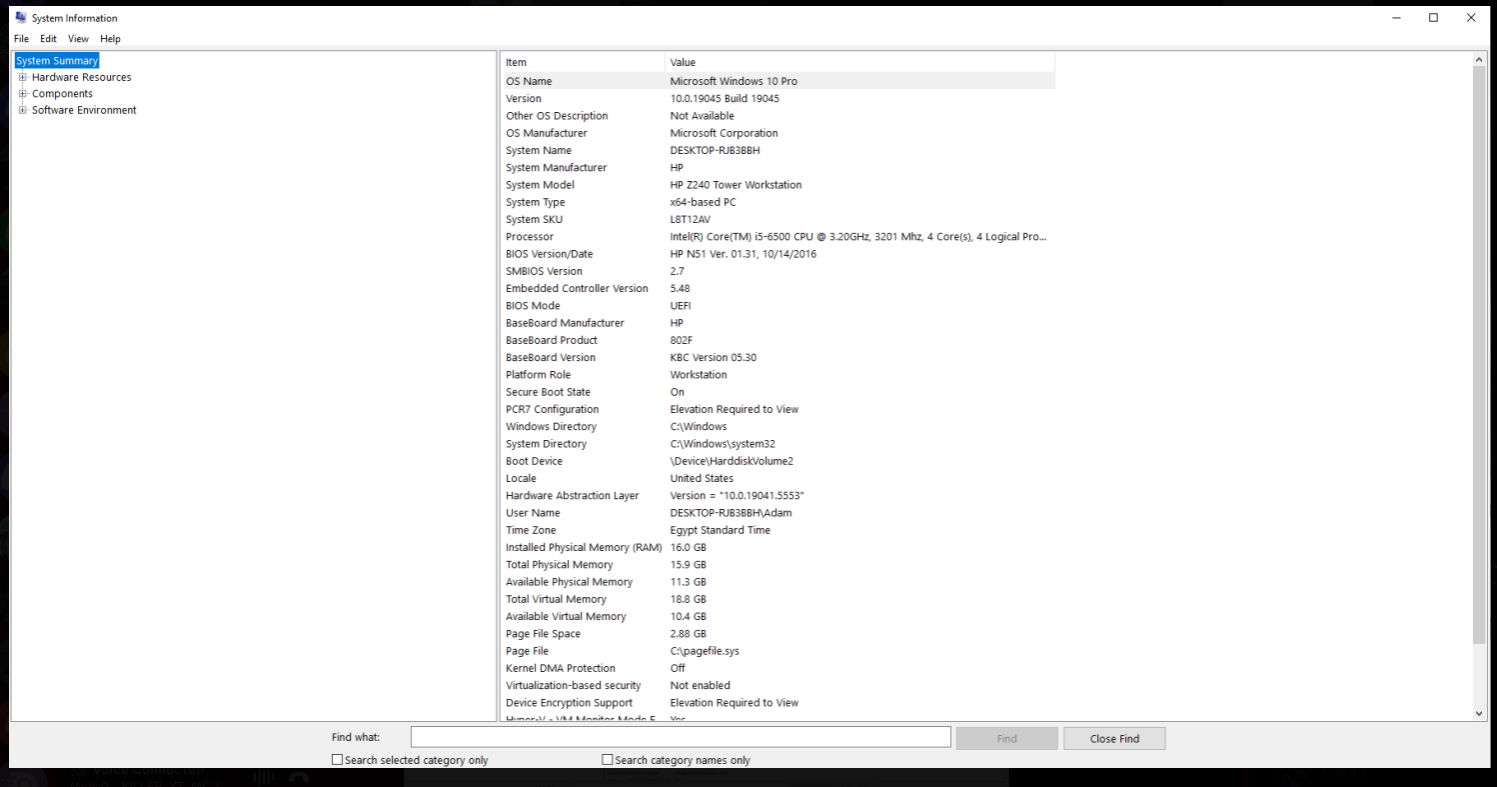Click the scroll up arrow of details list
Screen dimensions: 1497x787
(1480, 60)
